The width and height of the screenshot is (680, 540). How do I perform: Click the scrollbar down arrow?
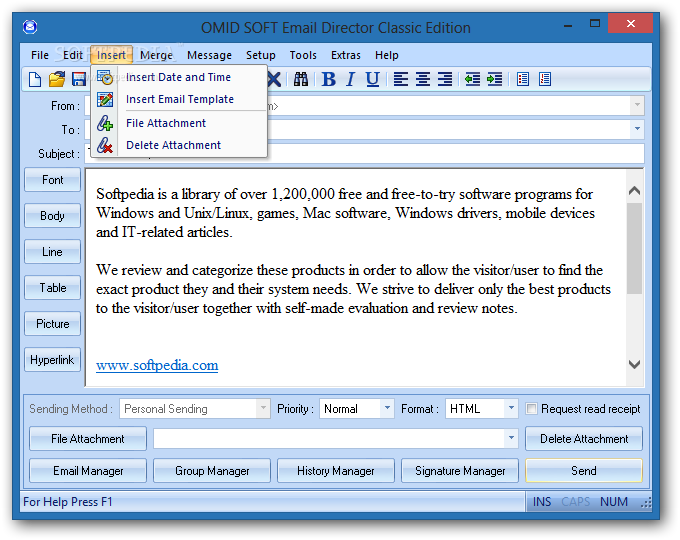tap(634, 364)
